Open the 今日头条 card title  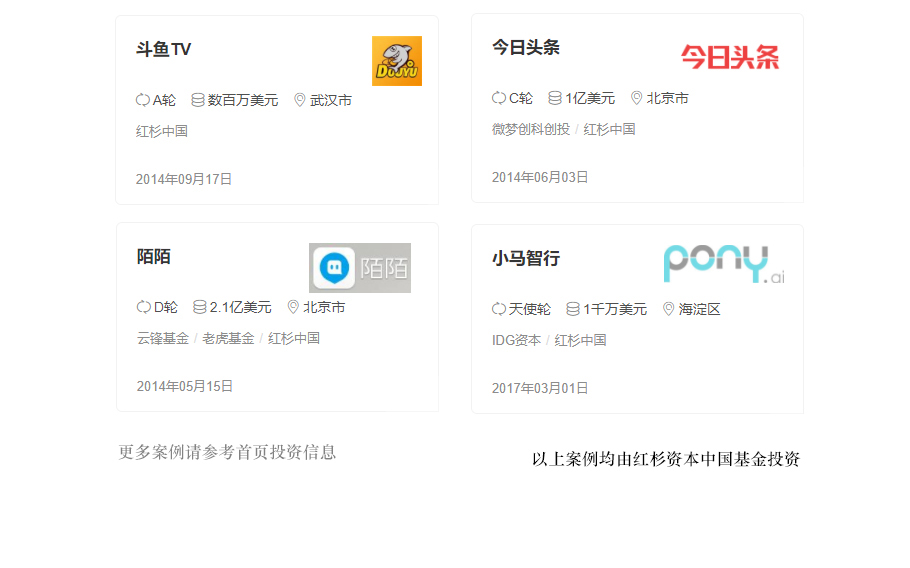click(526, 47)
